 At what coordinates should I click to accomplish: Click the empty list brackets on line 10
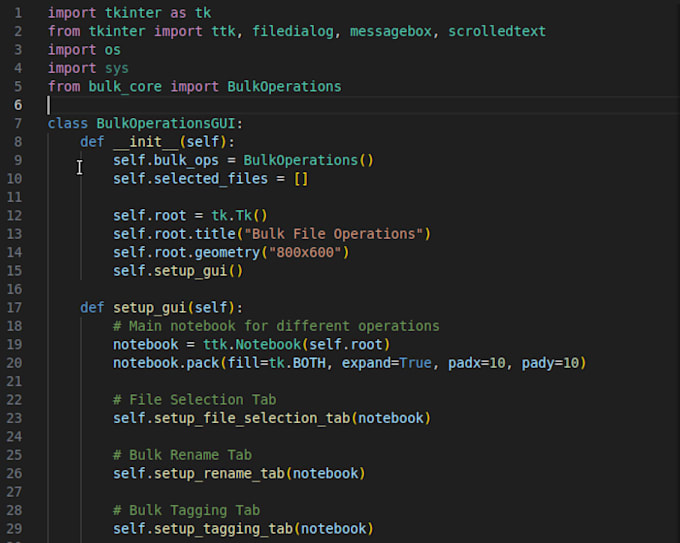coord(301,179)
